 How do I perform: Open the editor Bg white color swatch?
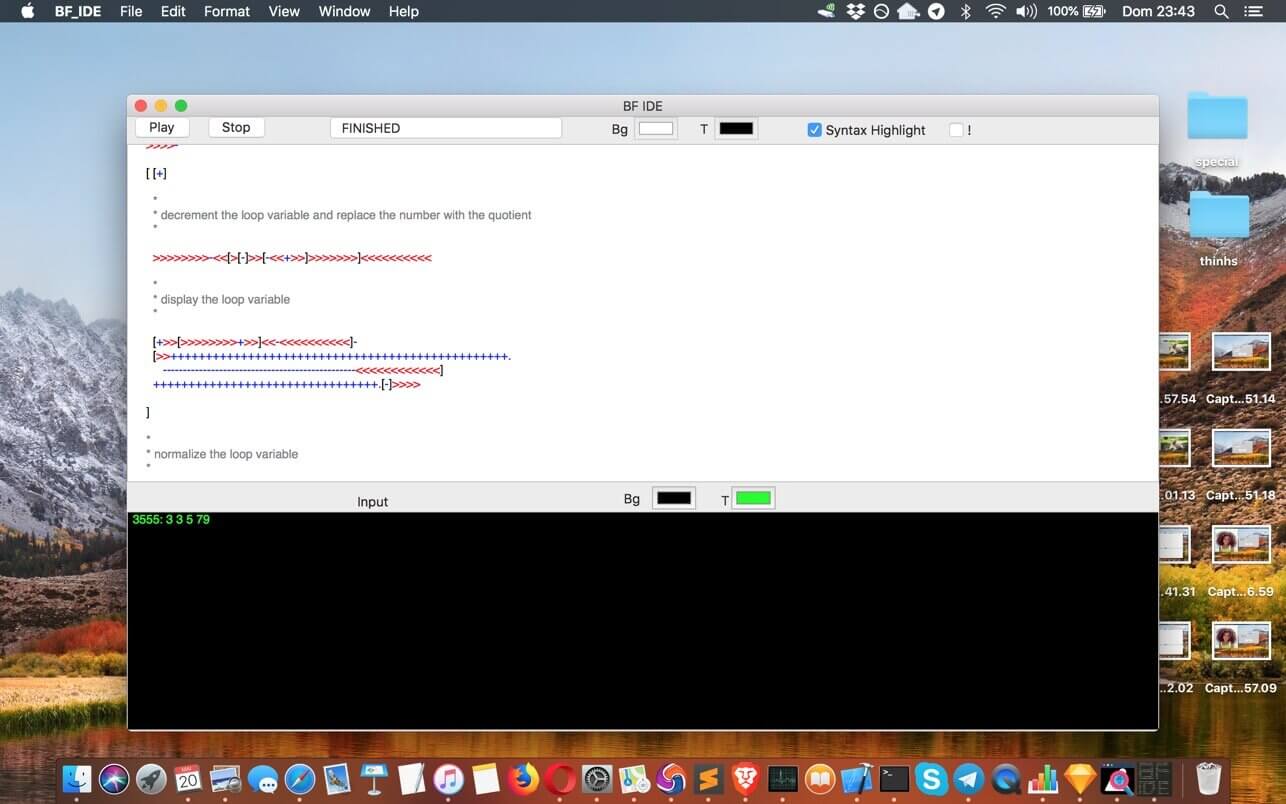tap(656, 129)
